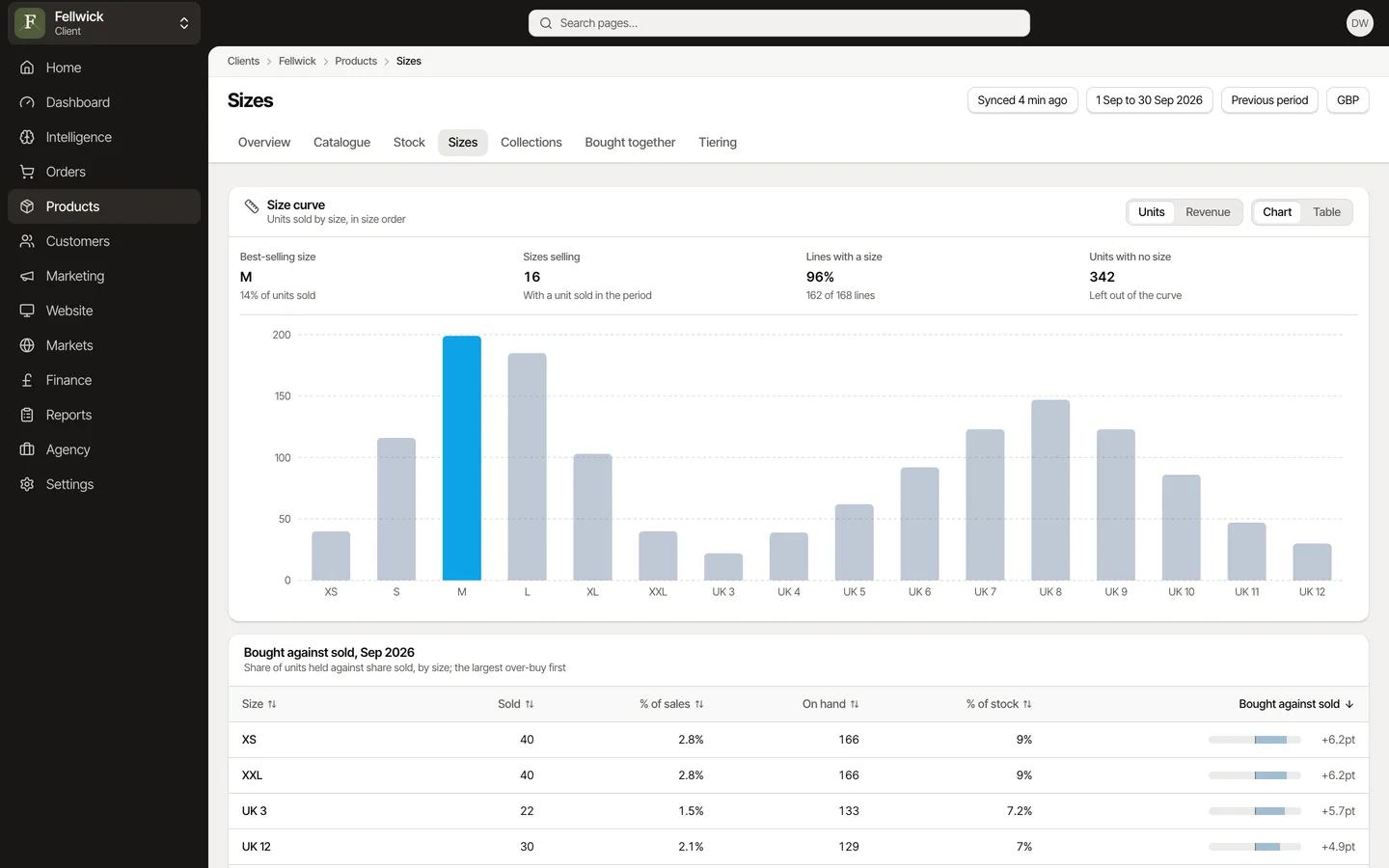This screenshot has height=868, width=1389.
Task: Click the Search pages input field
Action: click(779, 23)
